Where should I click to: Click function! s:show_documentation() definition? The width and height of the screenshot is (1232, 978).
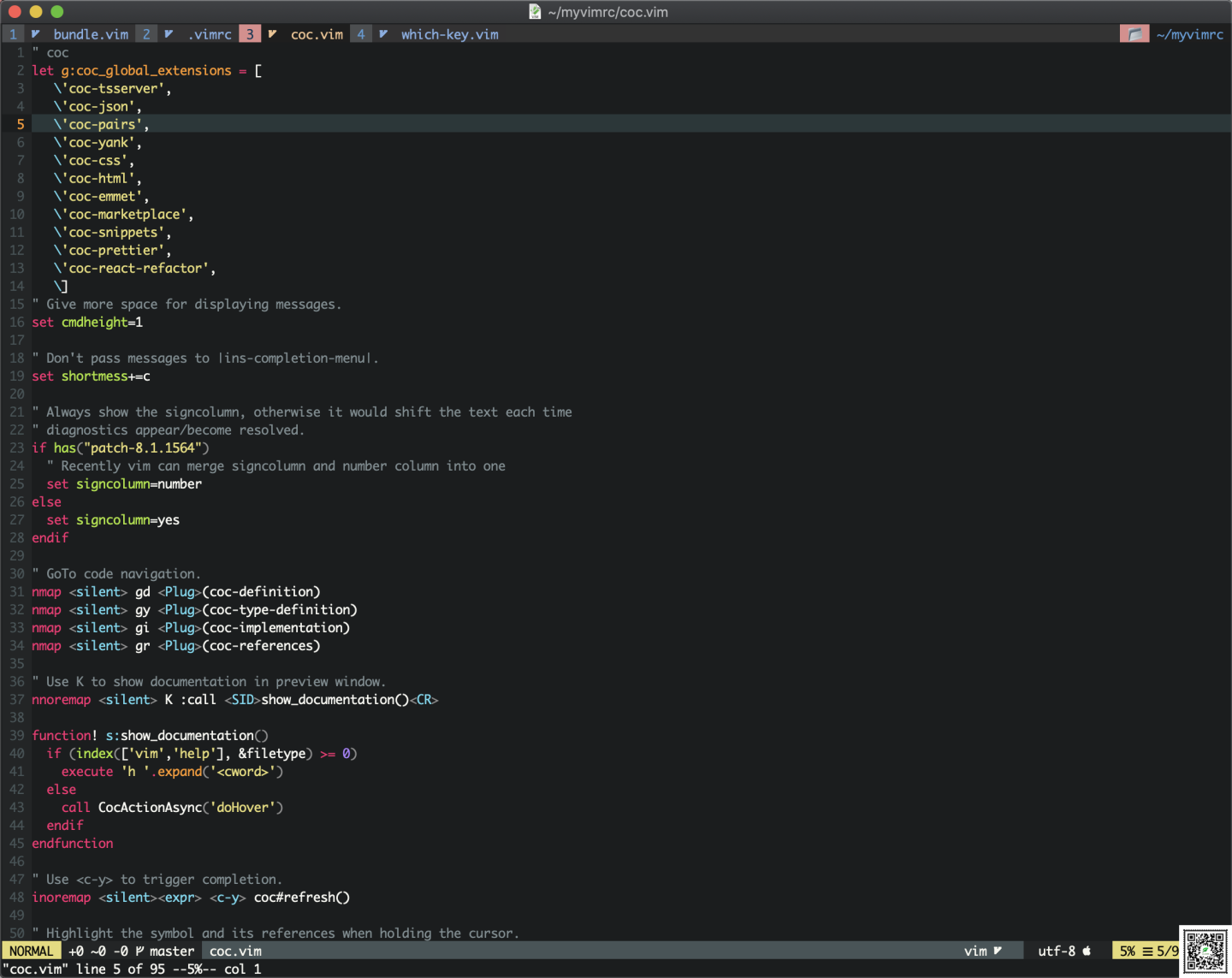(x=150, y=735)
